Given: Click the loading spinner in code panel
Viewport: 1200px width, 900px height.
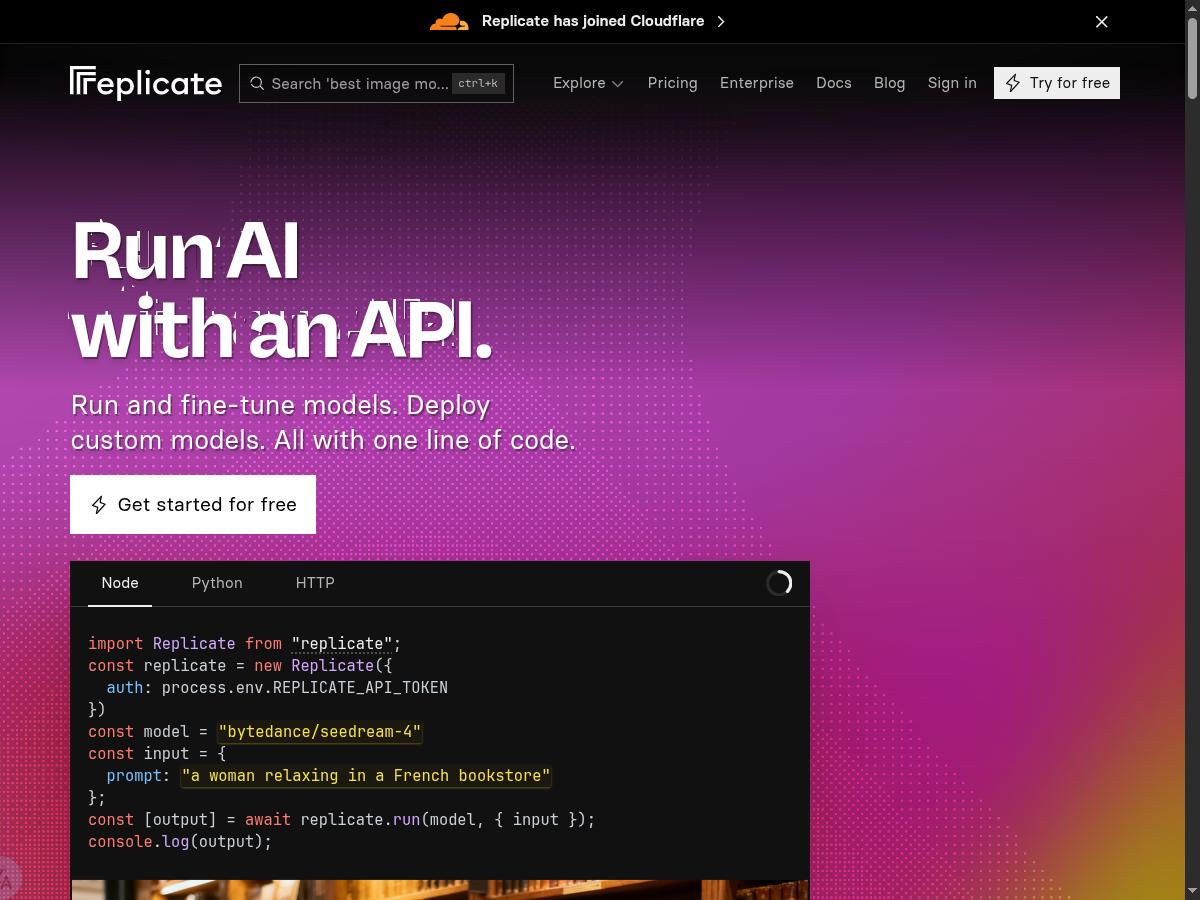Looking at the screenshot, I should pyautogui.click(x=779, y=583).
